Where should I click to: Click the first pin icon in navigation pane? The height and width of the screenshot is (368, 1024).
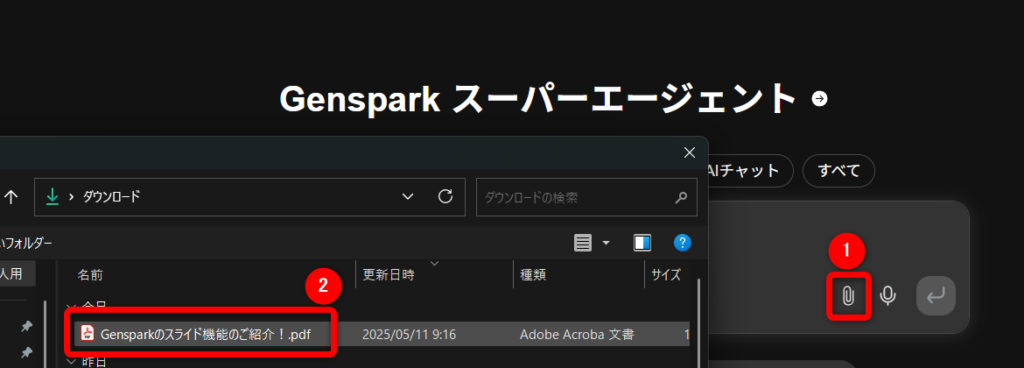click(x=26, y=326)
